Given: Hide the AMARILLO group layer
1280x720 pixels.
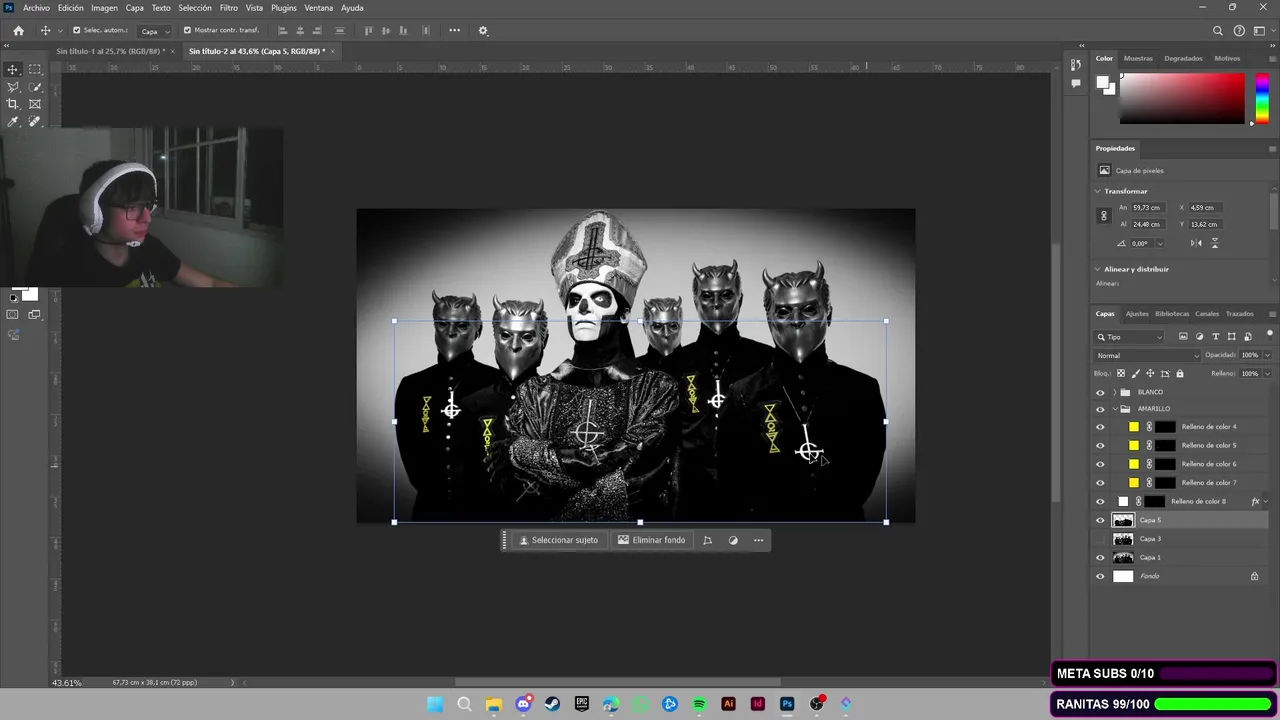Looking at the screenshot, I should (x=1100, y=409).
